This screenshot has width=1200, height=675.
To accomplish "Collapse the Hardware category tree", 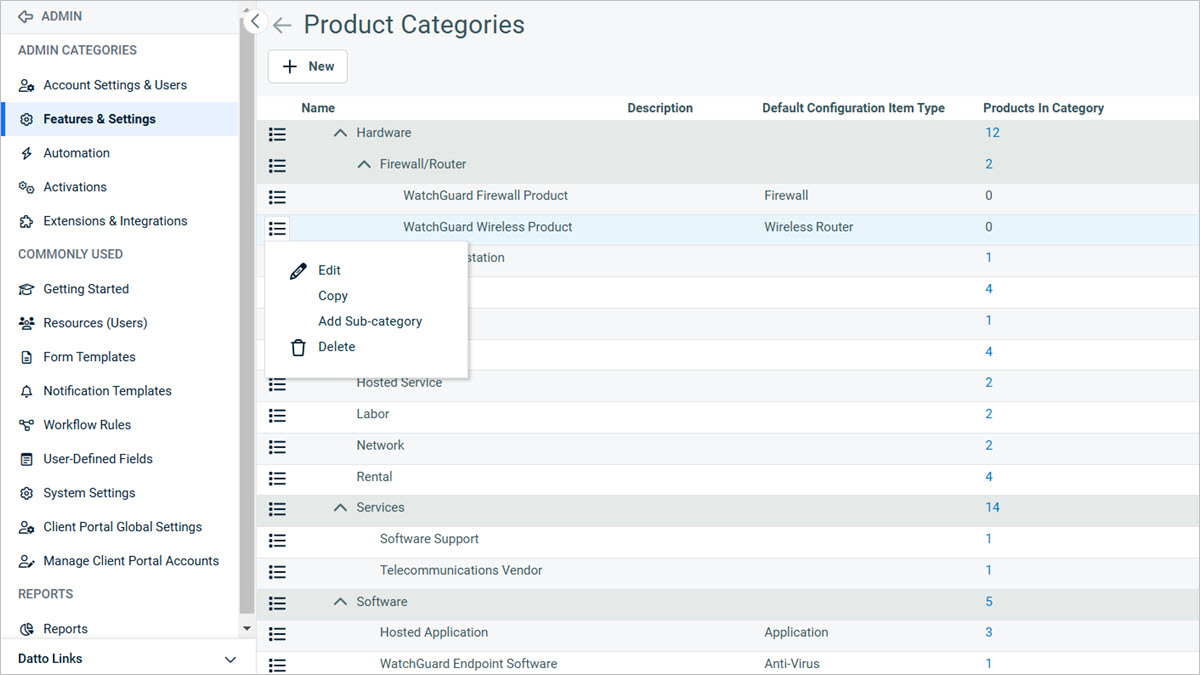I will [339, 131].
